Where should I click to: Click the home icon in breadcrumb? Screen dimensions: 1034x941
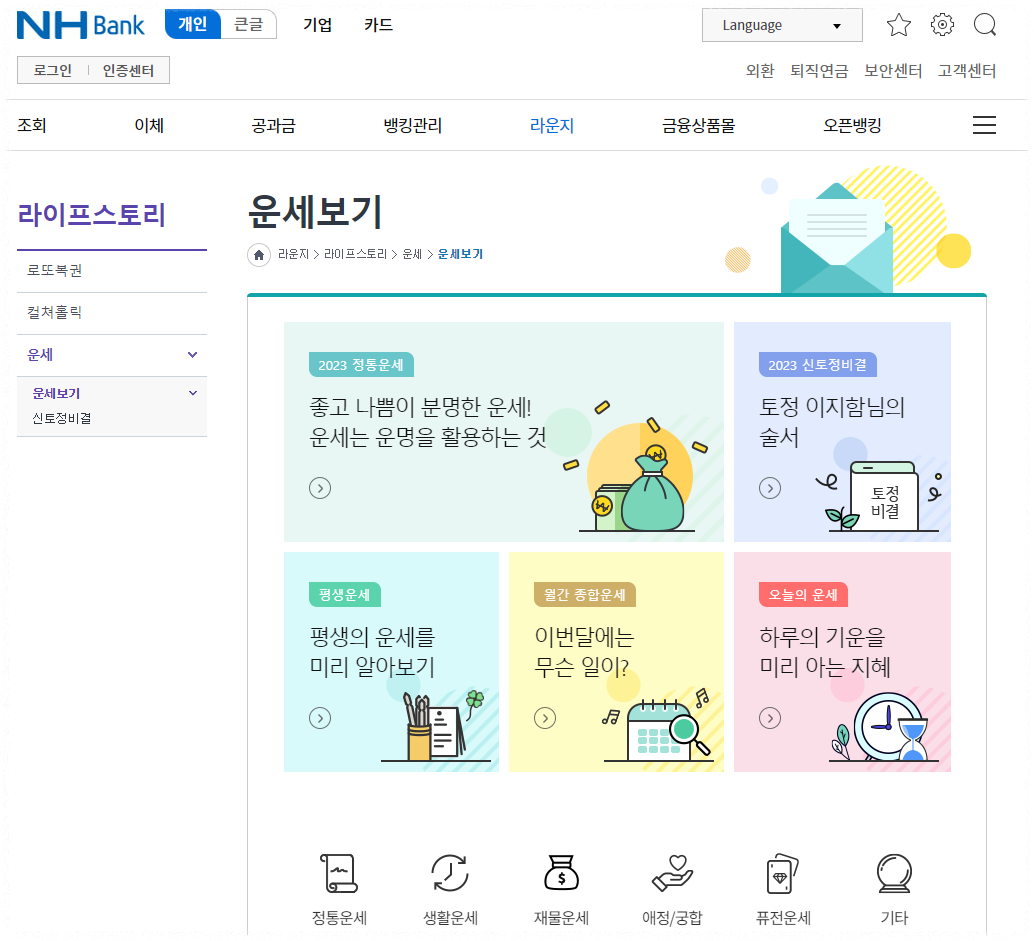tap(259, 255)
